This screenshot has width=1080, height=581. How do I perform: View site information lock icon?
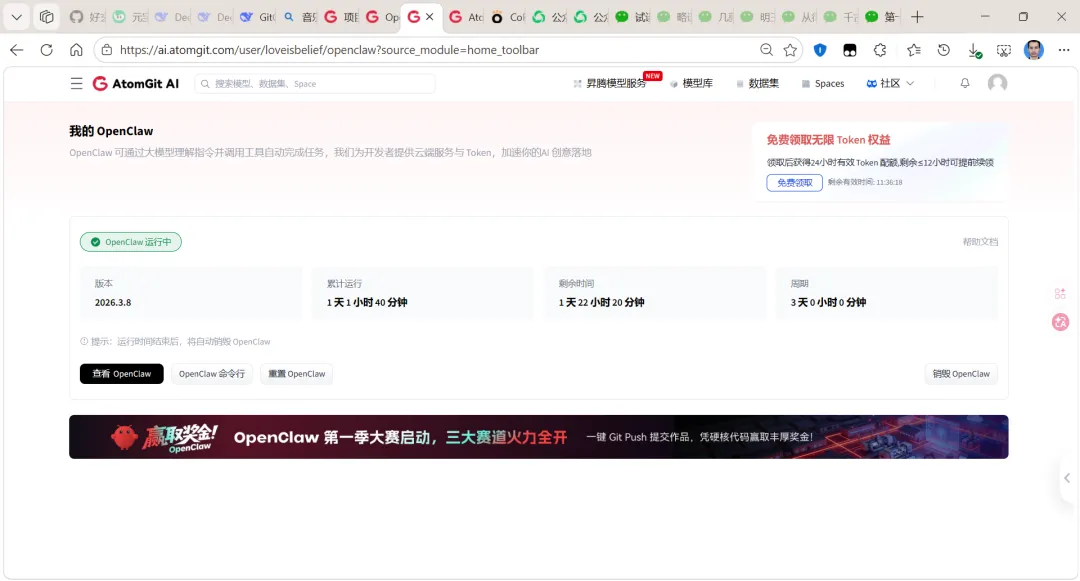click(106, 50)
